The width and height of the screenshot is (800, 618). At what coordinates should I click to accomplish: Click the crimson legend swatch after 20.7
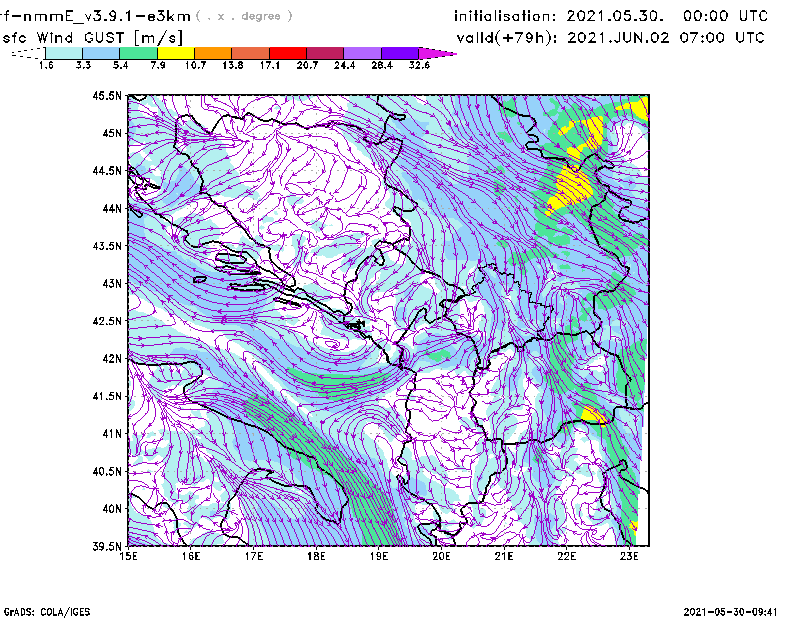point(325,53)
